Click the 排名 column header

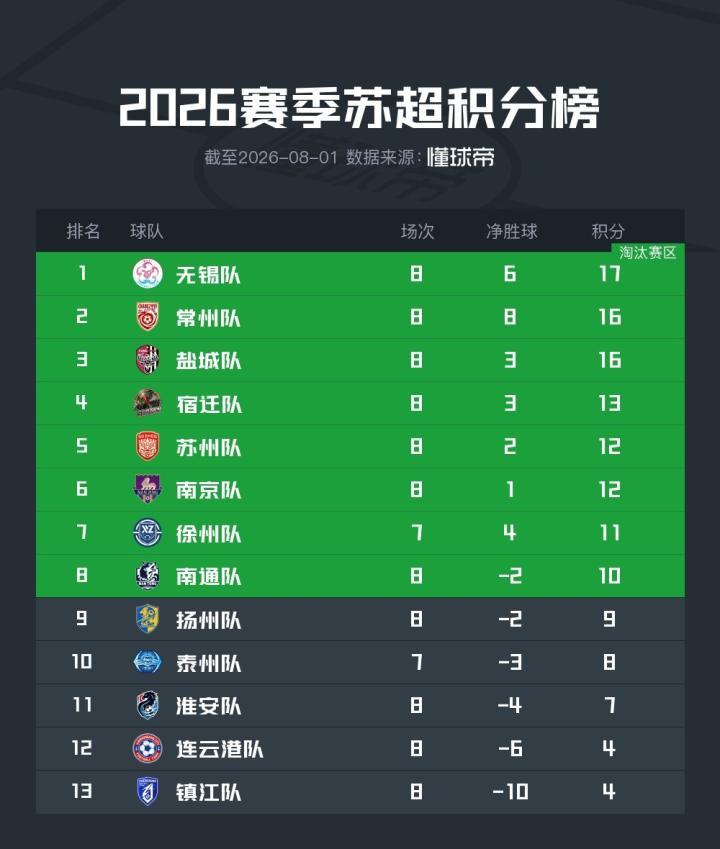[83, 232]
